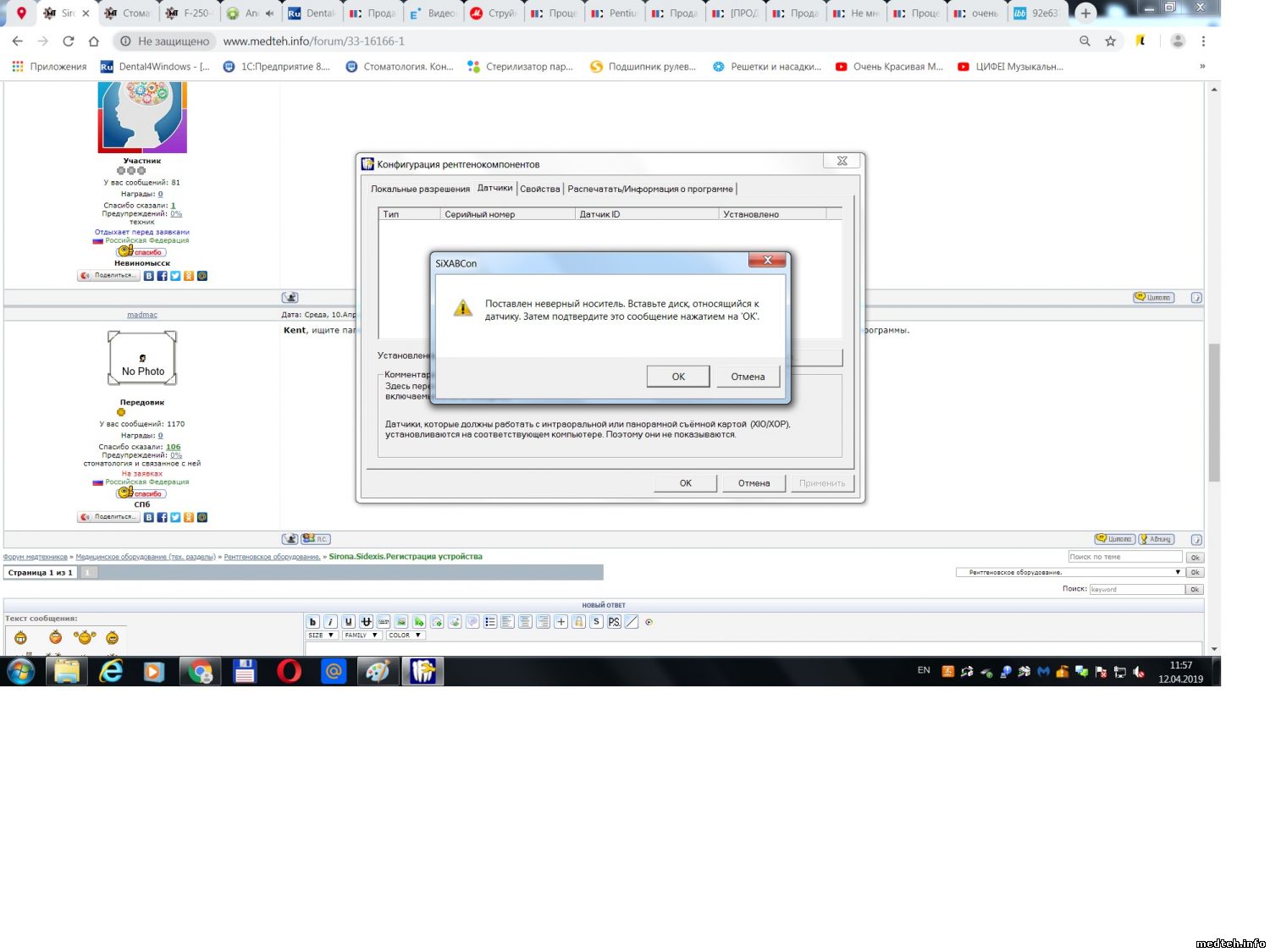Insert a bulleted list in reply

pyautogui.click(x=490, y=622)
